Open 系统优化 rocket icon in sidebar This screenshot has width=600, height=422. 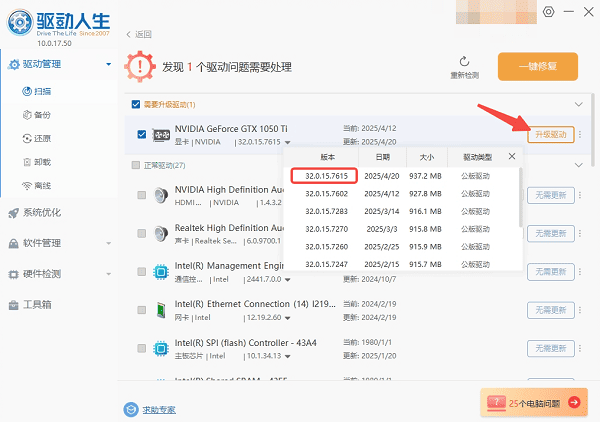coord(12,212)
